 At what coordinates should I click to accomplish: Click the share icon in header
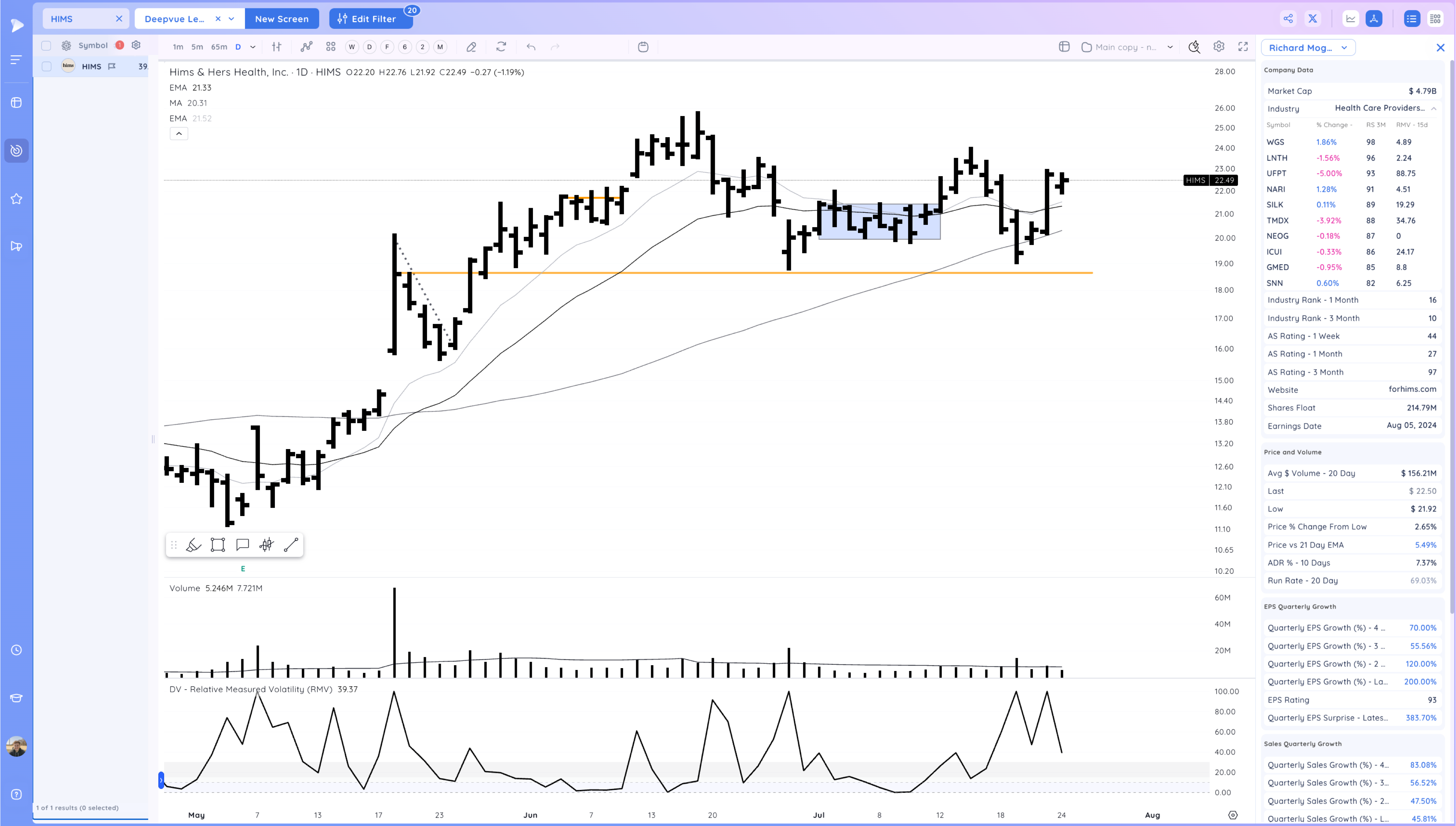pos(1288,19)
